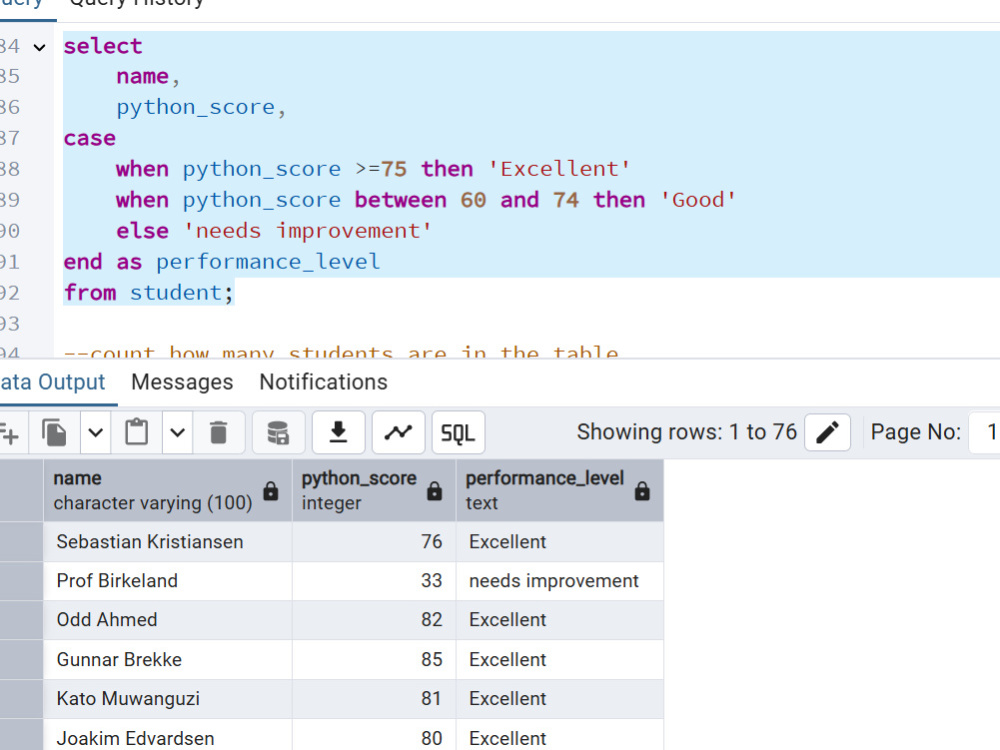Click lock icon in python_score column header
This screenshot has width=1000, height=750.
click(434, 490)
